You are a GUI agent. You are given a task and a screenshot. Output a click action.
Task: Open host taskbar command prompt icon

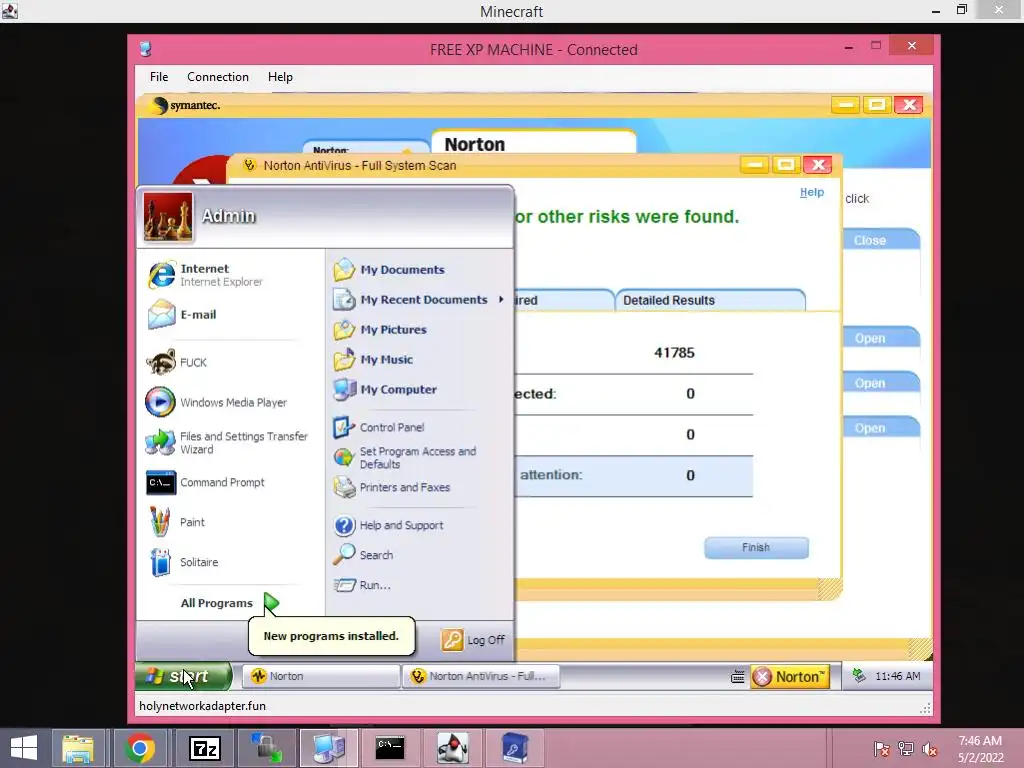click(x=390, y=748)
